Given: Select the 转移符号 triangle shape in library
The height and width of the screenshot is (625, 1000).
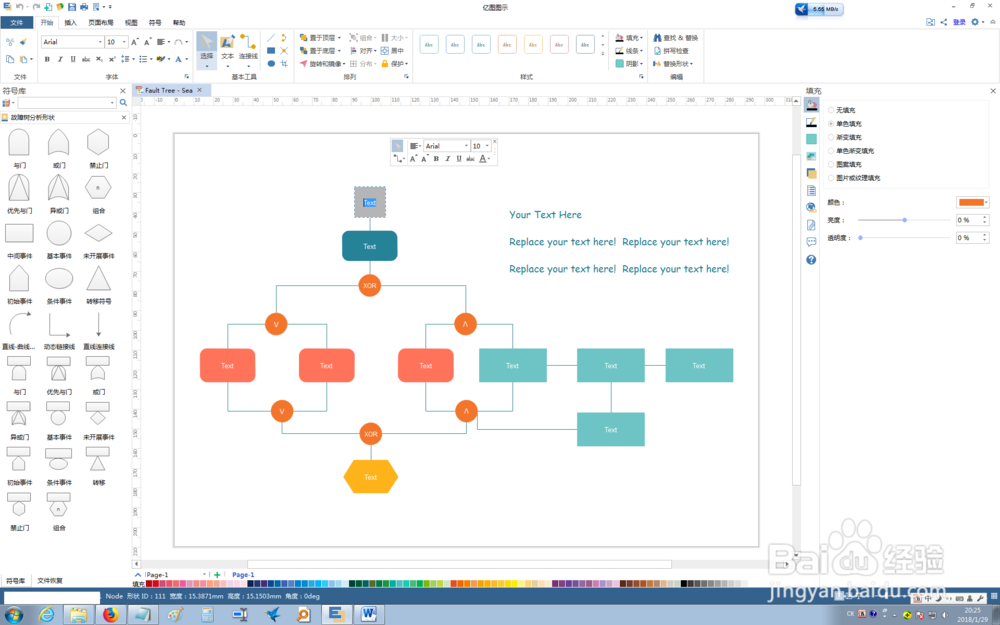Looking at the screenshot, I should [98, 279].
